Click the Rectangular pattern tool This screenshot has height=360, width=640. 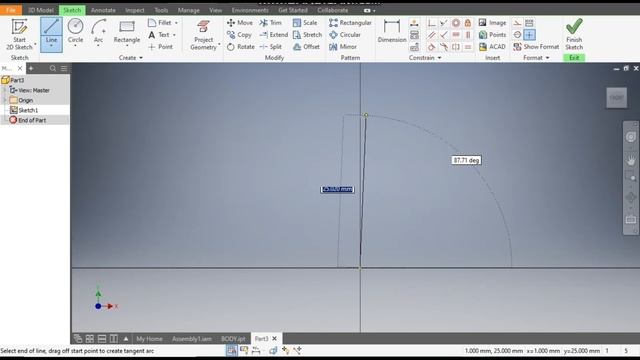(350, 23)
